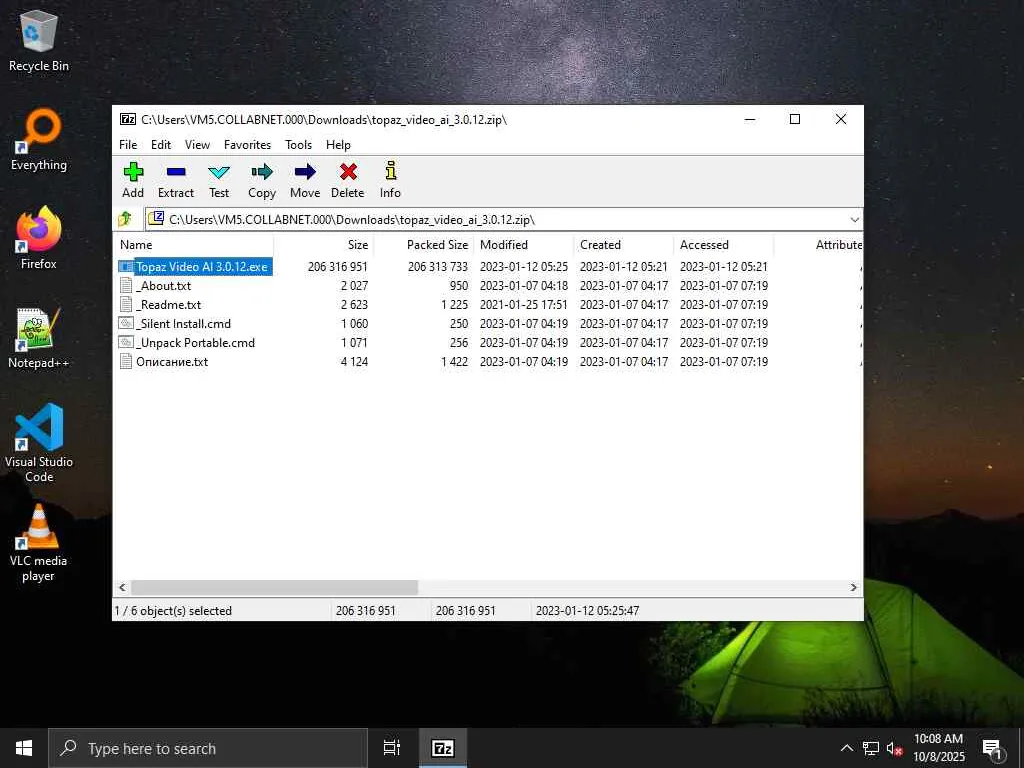Open the Tools menu
This screenshot has height=768, width=1024.
298,144
